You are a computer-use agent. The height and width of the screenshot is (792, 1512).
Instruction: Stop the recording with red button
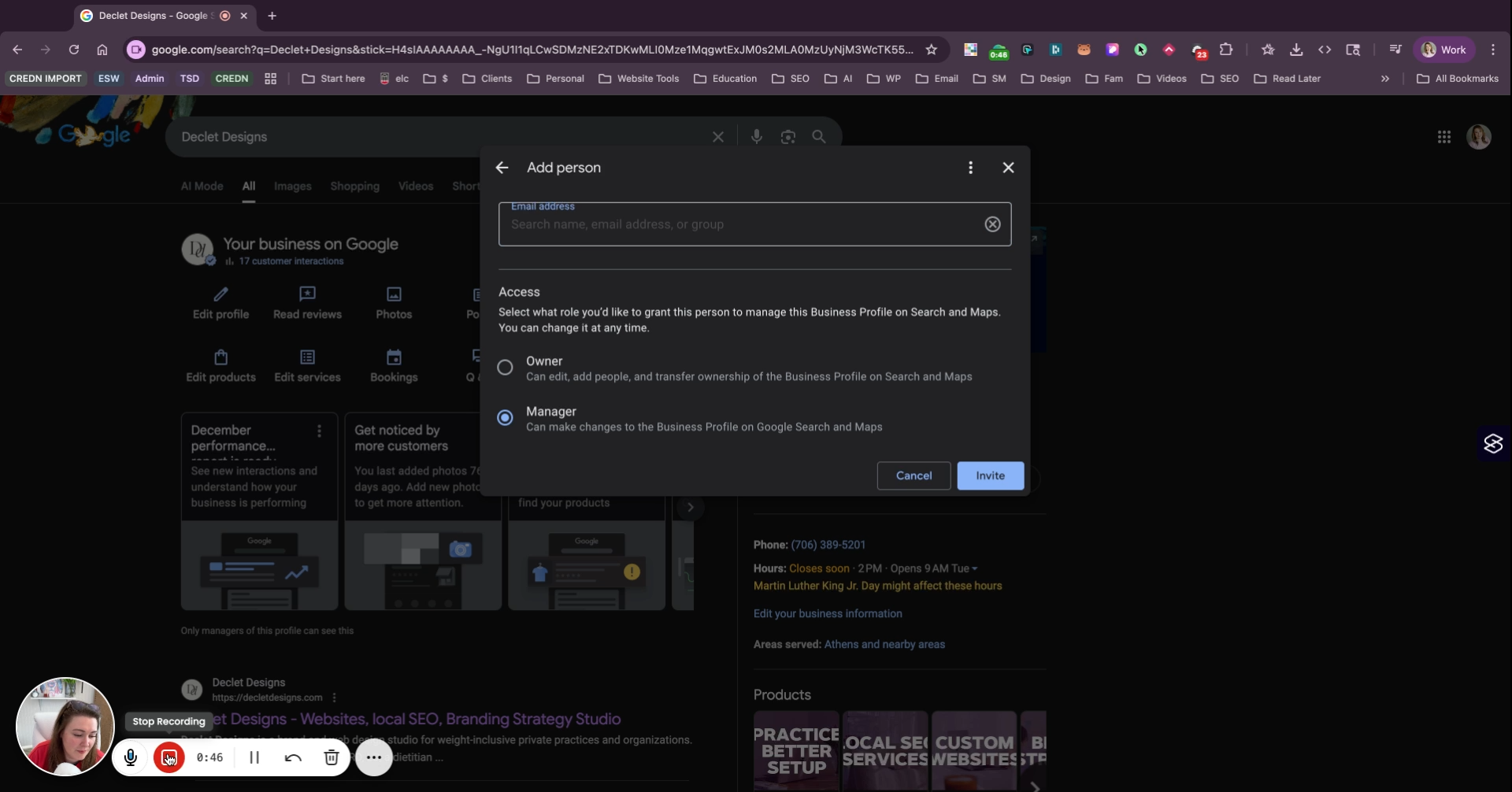[169, 757]
